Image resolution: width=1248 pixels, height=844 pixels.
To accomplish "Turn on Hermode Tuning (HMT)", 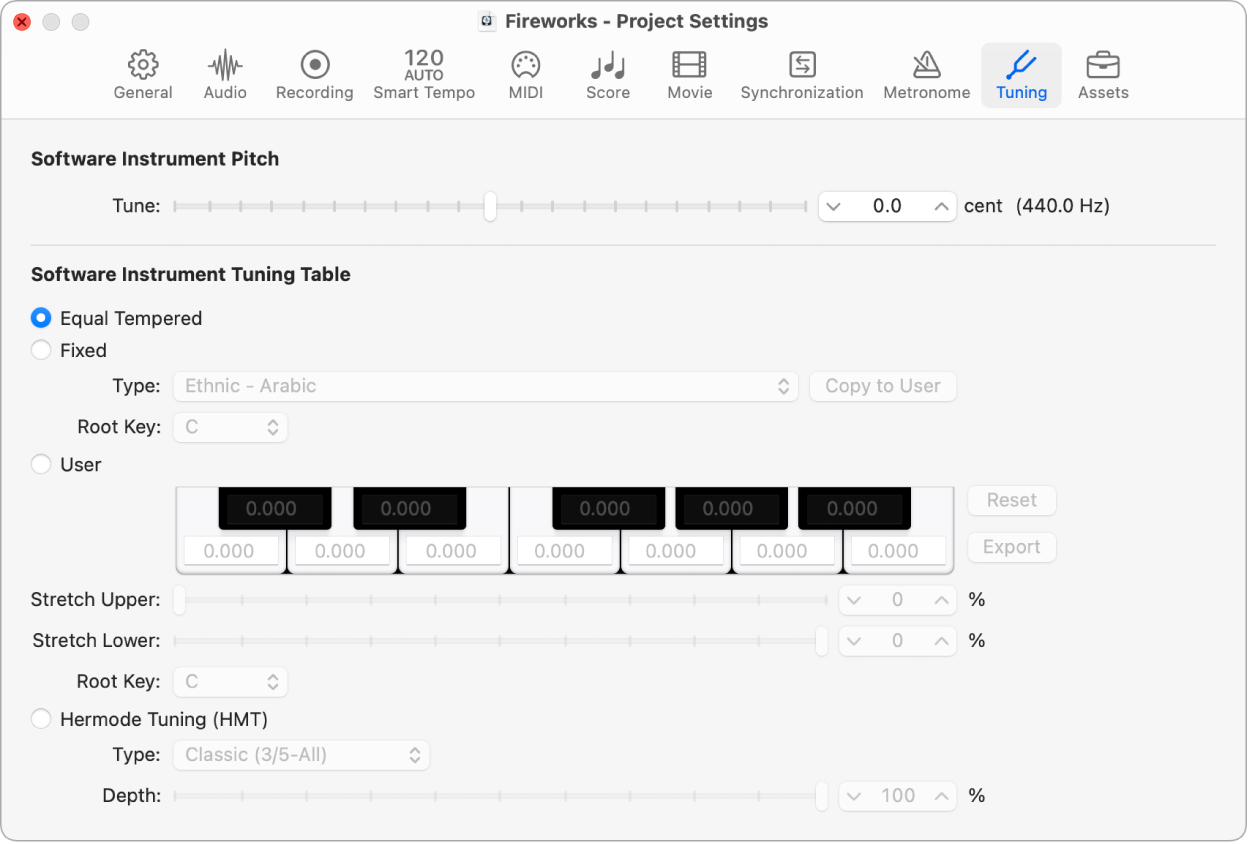I will [x=40, y=718].
